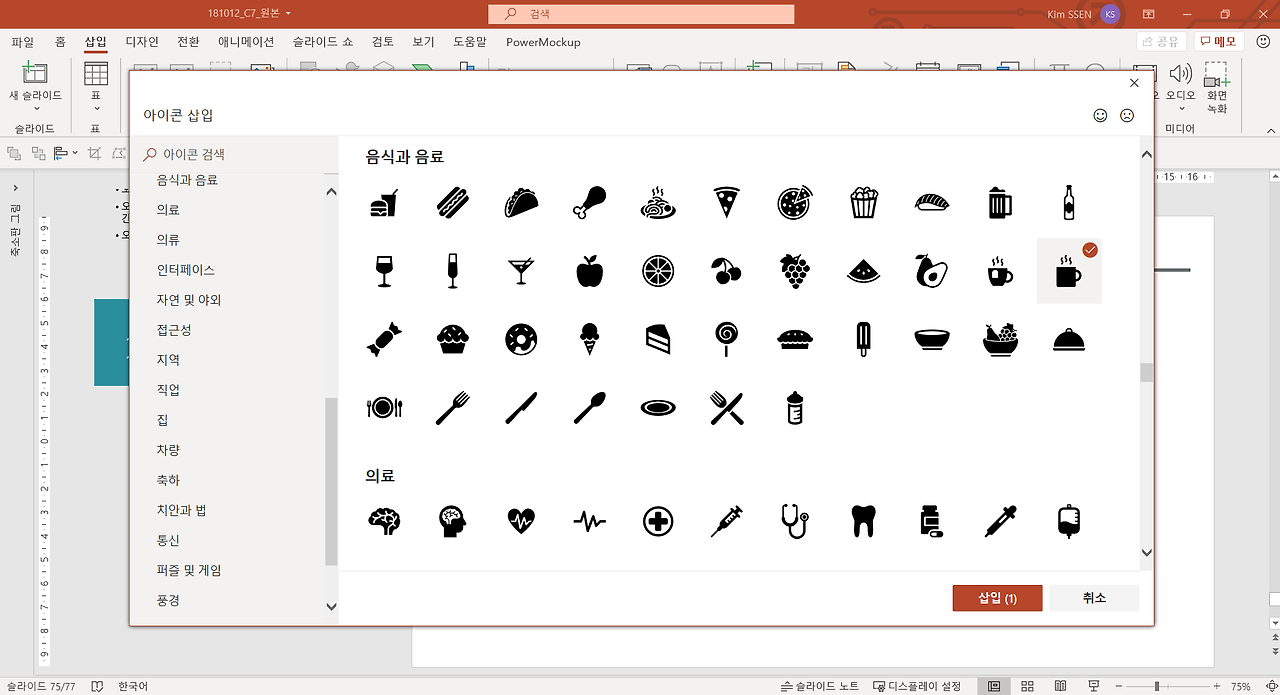
Task: Select the hot dog icon
Action: (x=453, y=204)
